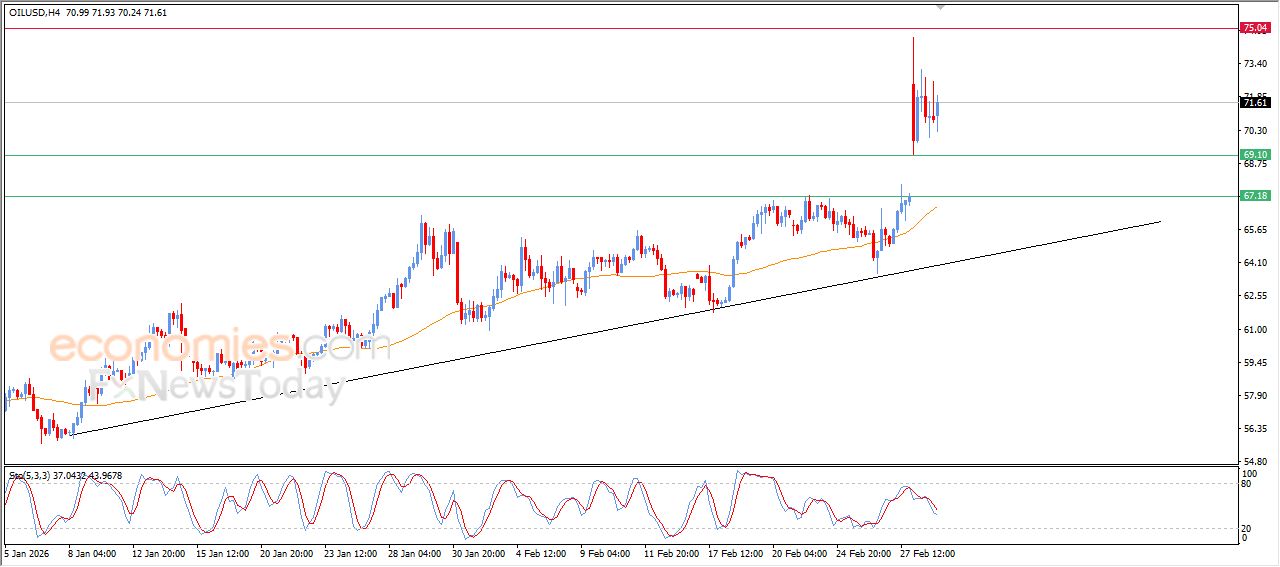Screen dimensions: 1280x567
Task: Click the gray chart shift triangle marker
Action: pyautogui.click(x=940, y=7)
